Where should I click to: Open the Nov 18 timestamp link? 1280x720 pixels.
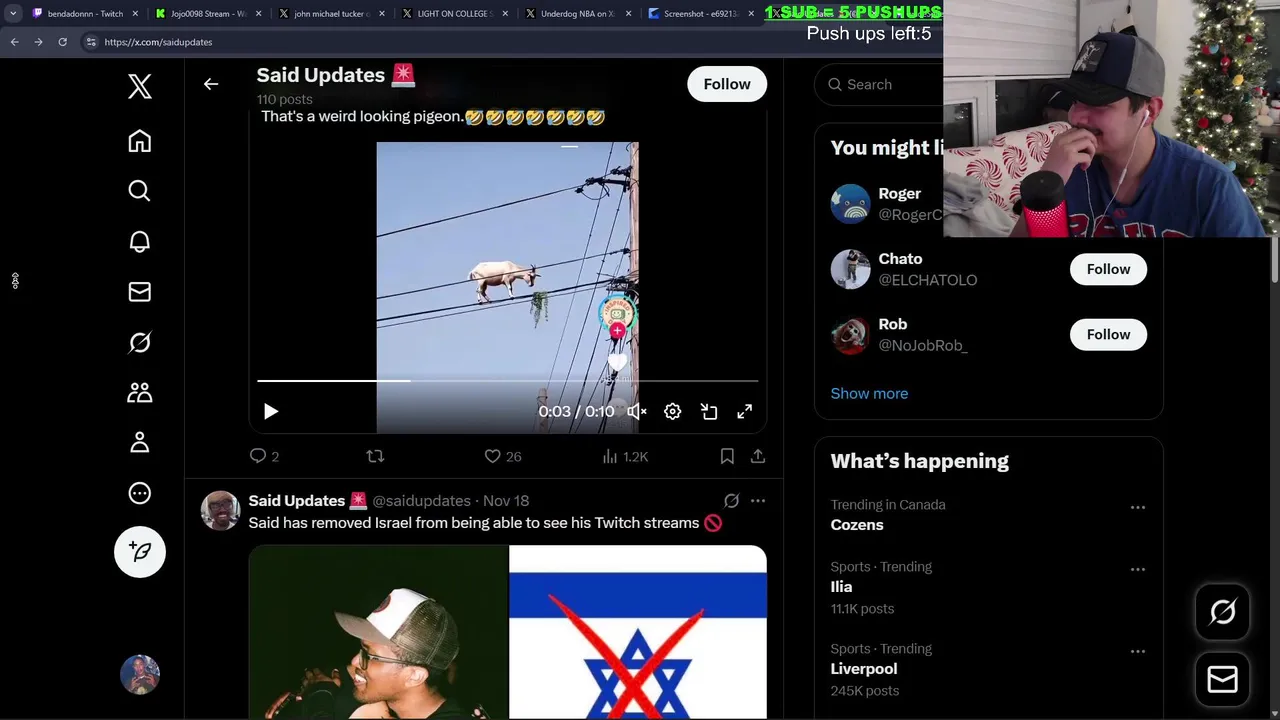click(506, 501)
